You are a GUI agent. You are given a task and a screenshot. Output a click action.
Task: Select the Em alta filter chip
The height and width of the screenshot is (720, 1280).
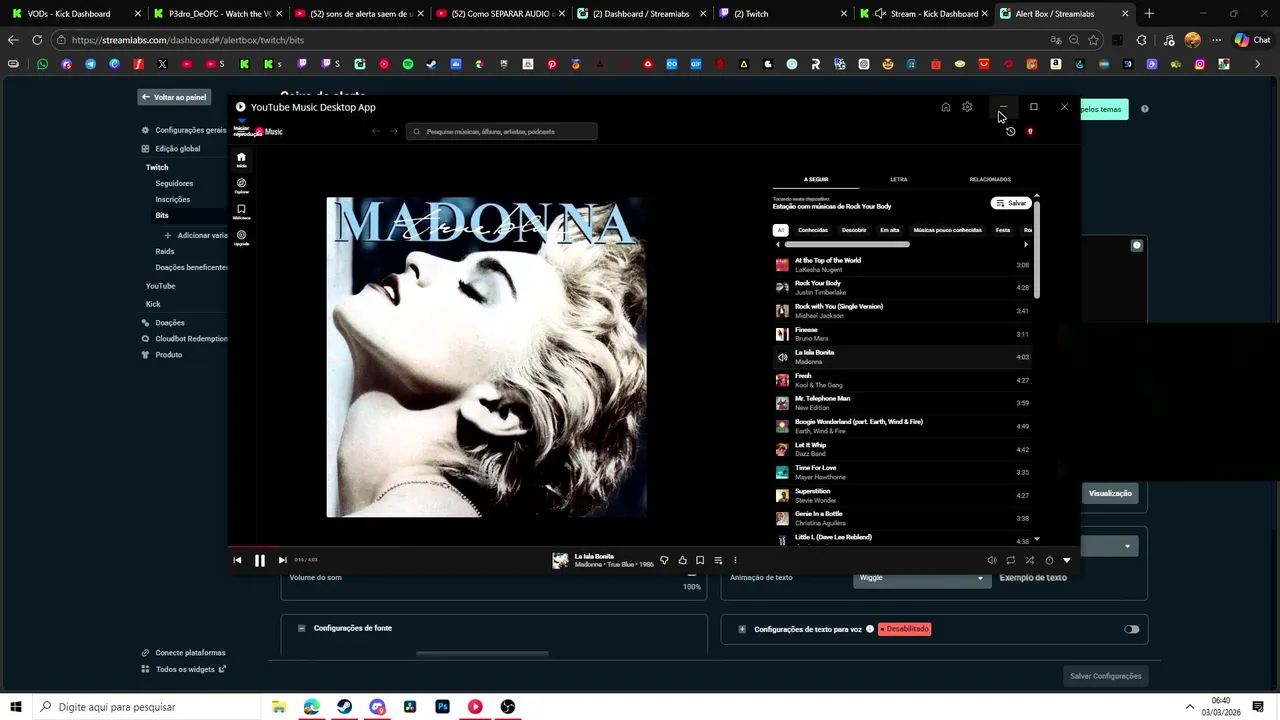click(890, 230)
